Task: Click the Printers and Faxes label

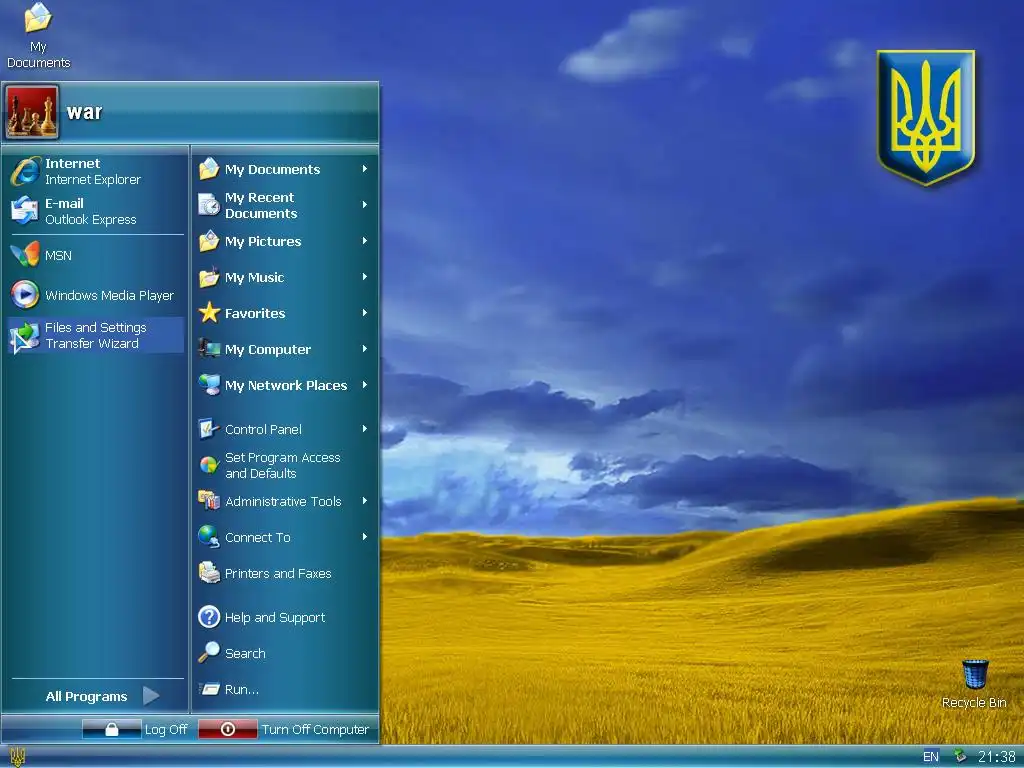Action: click(278, 573)
